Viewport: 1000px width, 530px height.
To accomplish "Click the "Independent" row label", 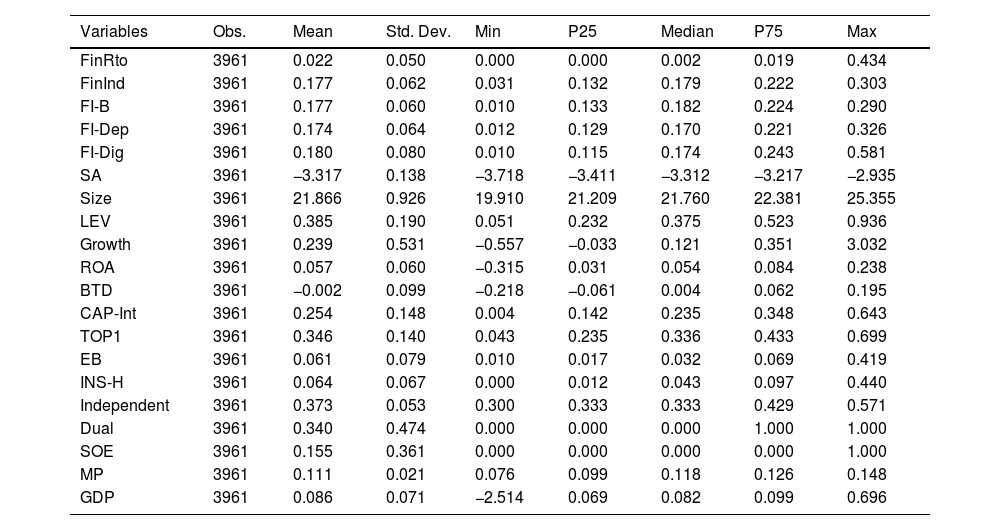I will click(x=125, y=405).
